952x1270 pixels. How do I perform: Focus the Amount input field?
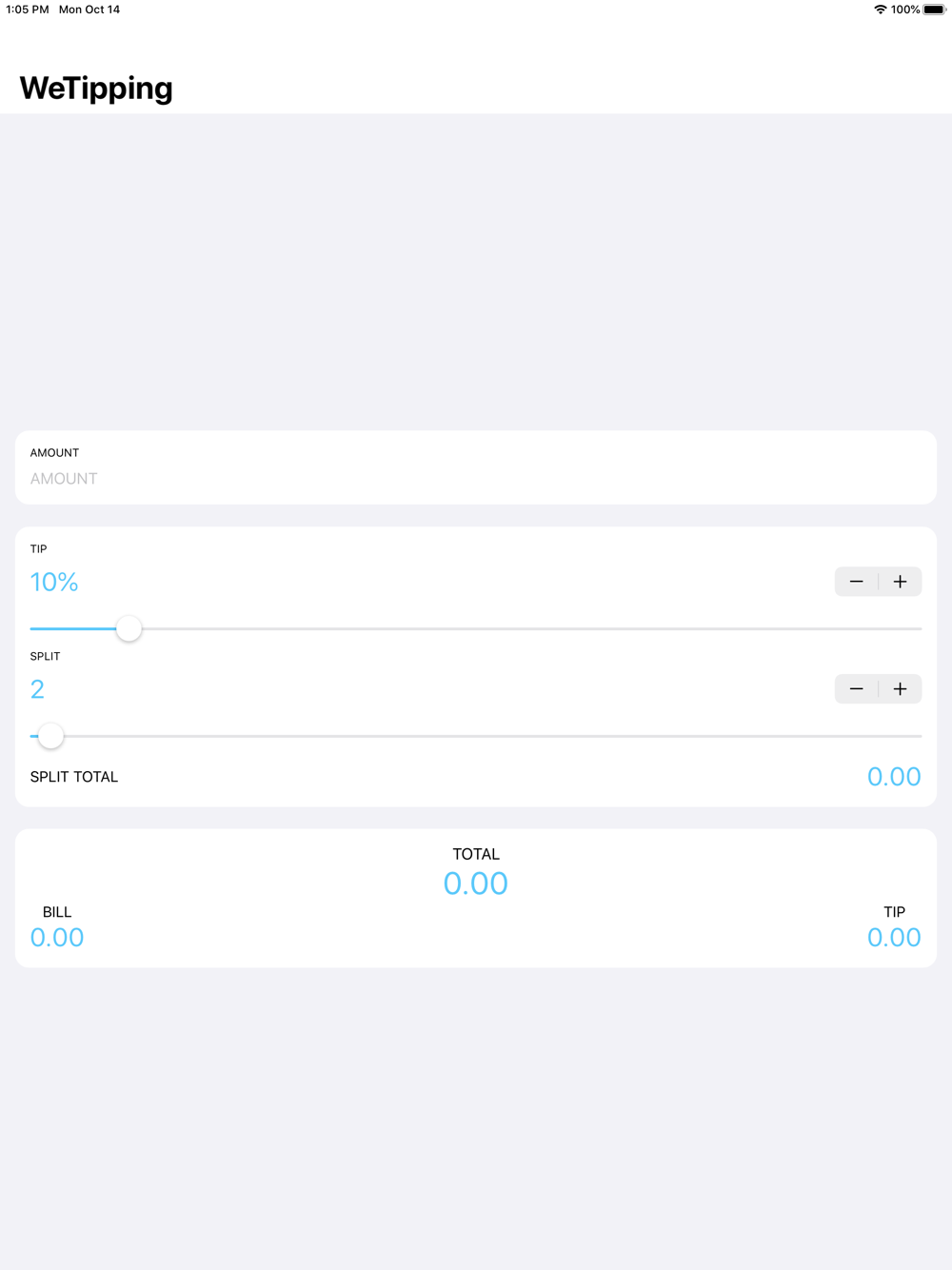pos(476,479)
